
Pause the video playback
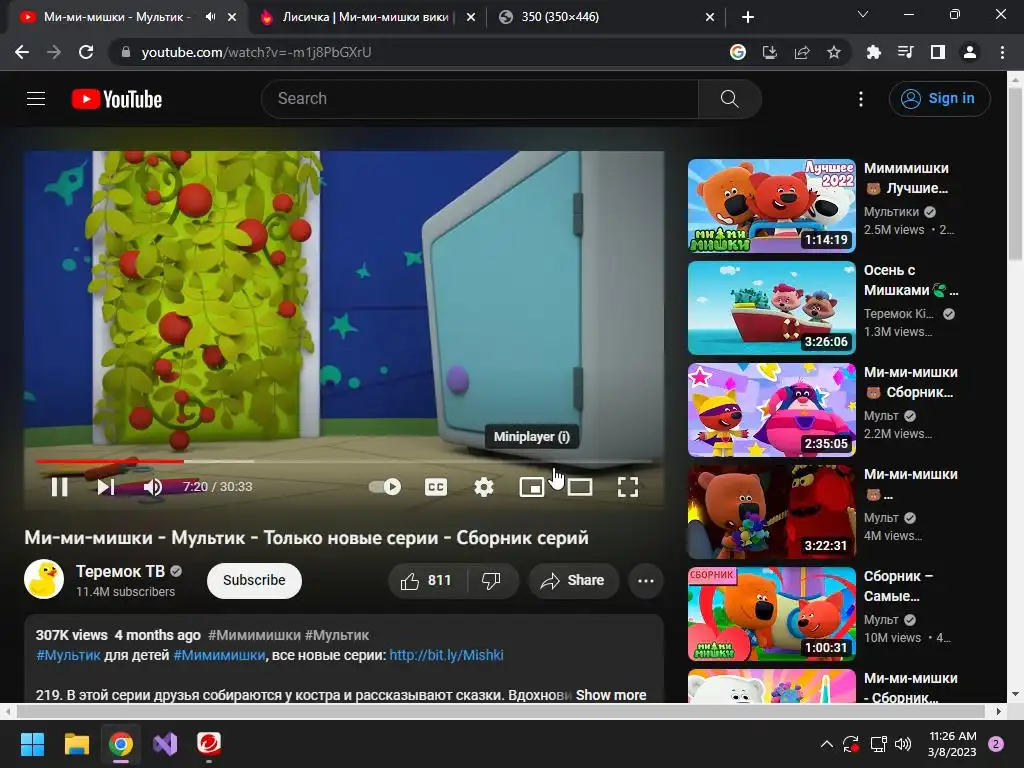coord(59,487)
